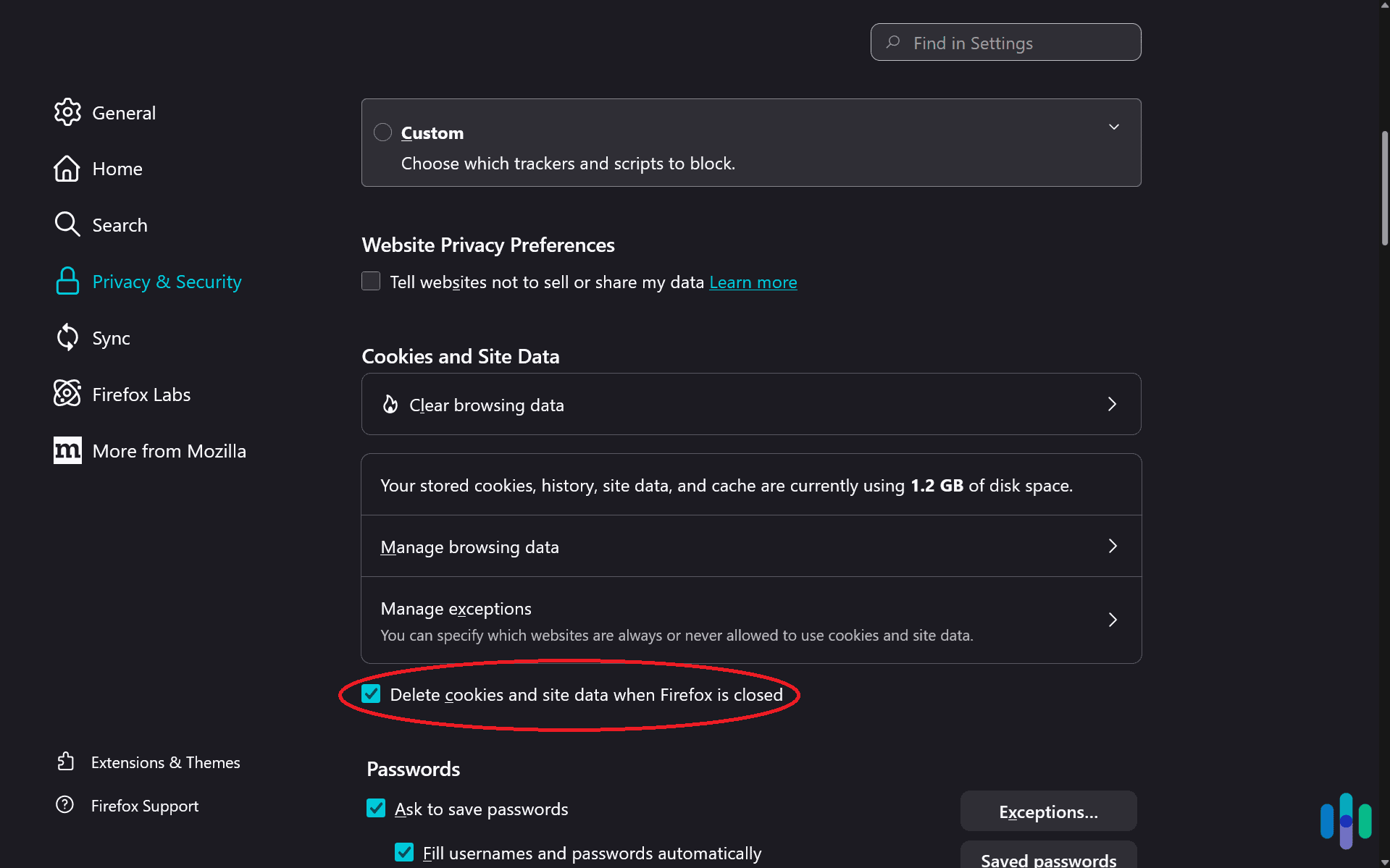1390x868 pixels.
Task: Expand the Custom option chevron
Action: (1114, 127)
